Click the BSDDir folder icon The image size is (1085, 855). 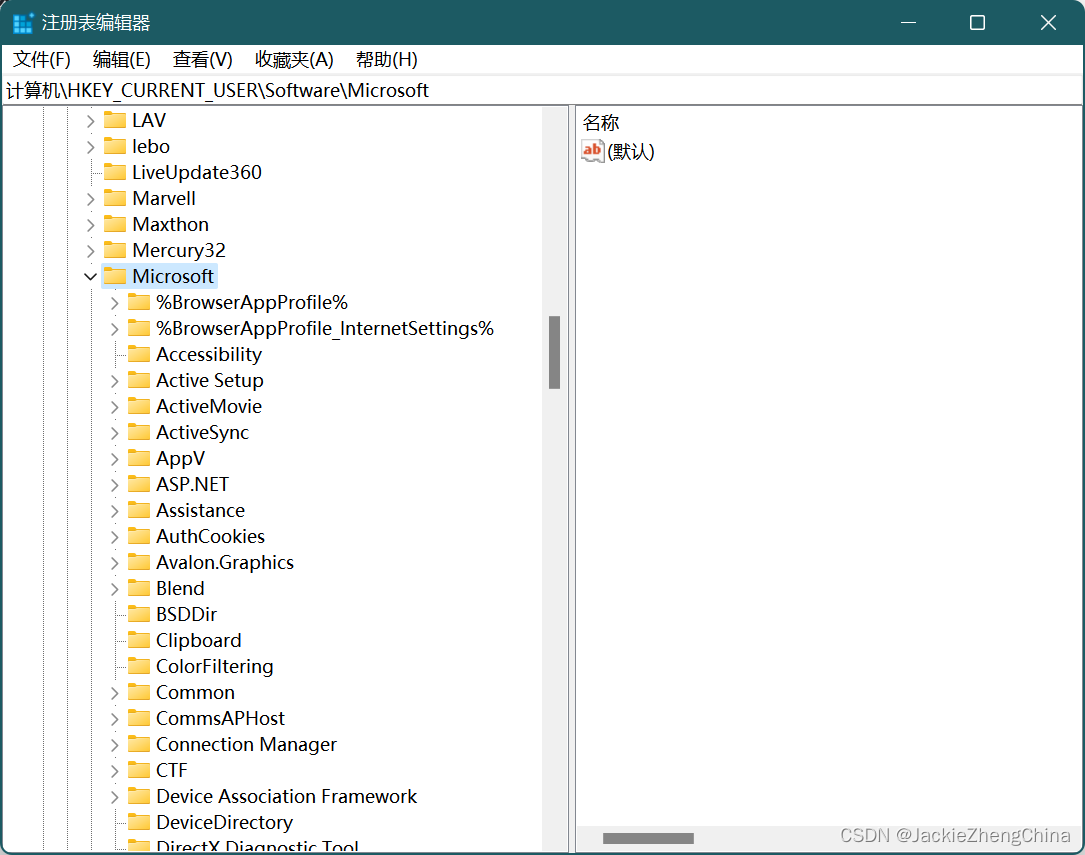coord(139,614)
